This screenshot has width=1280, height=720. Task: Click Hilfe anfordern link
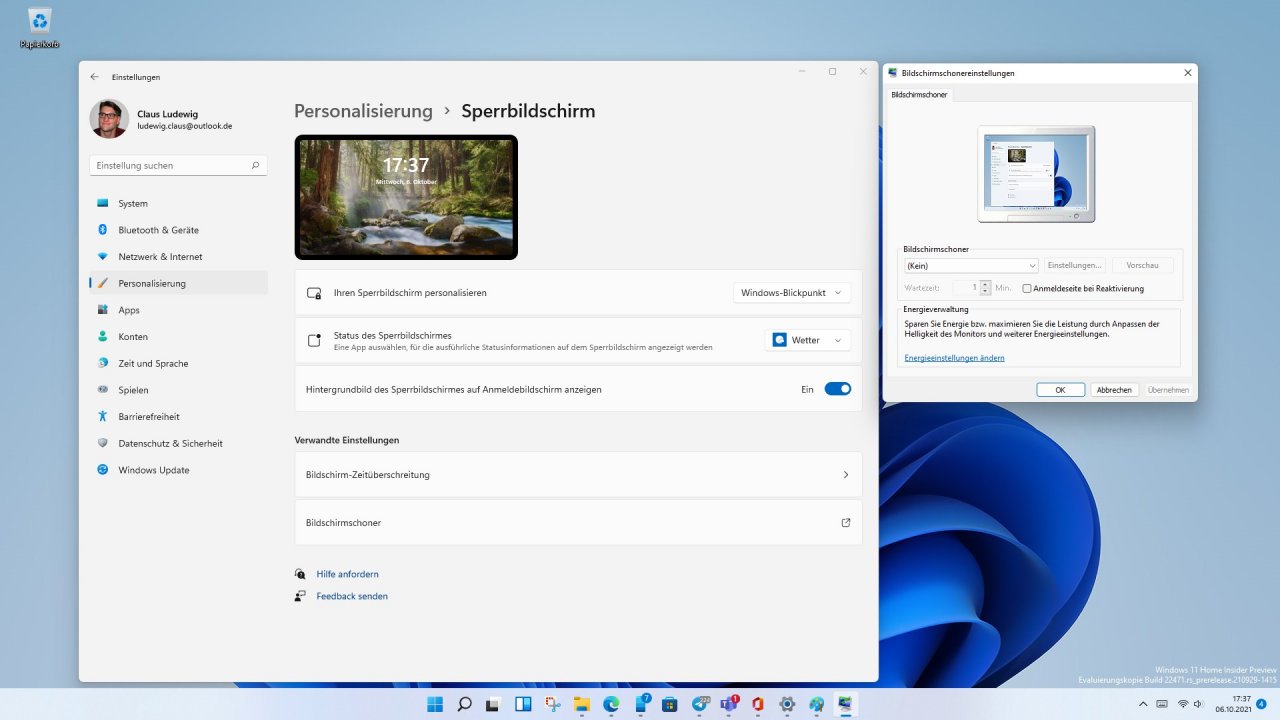(347, 574)
